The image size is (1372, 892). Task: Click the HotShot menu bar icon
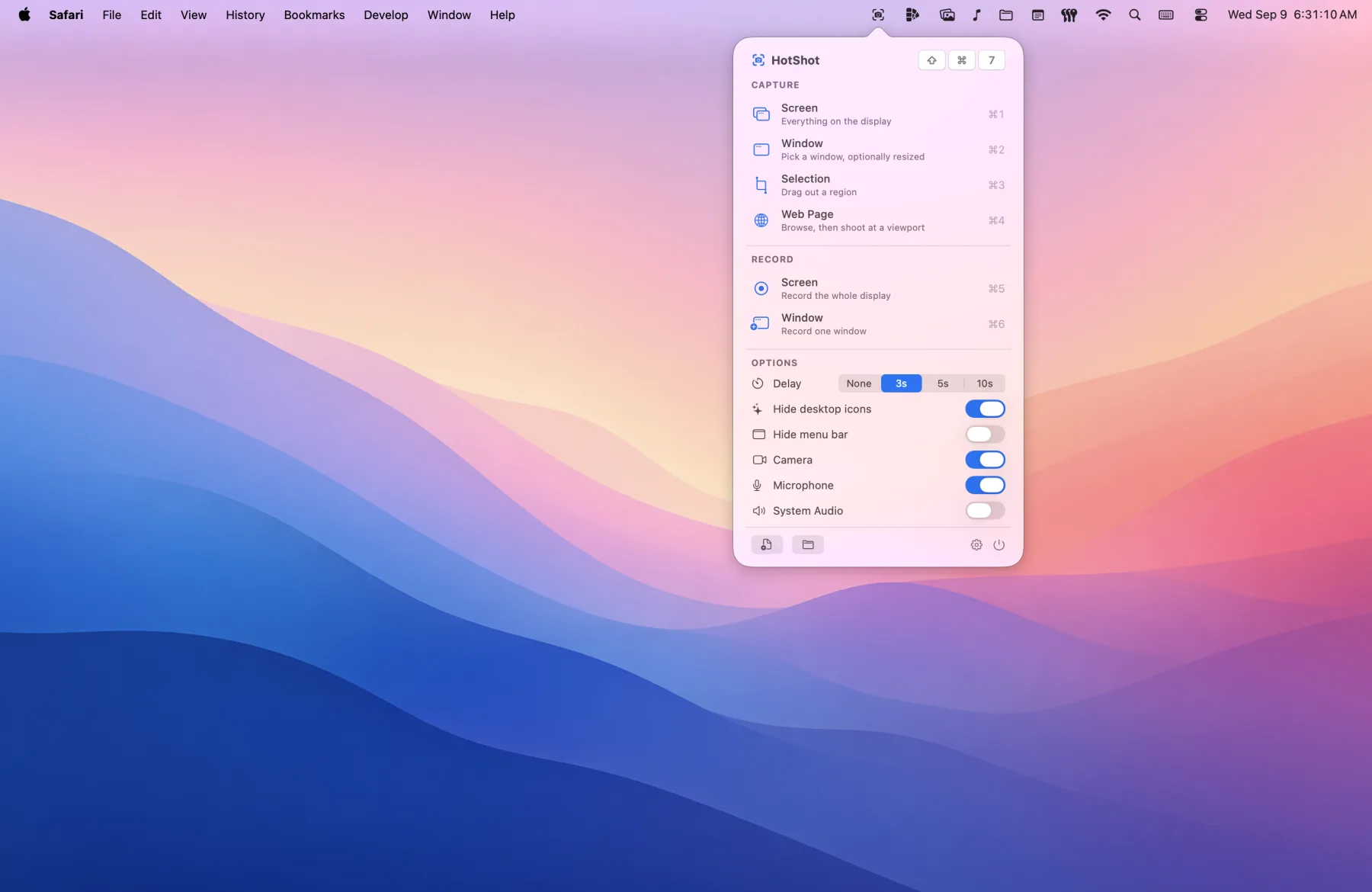pyautogui.click(x=878, y=14)
